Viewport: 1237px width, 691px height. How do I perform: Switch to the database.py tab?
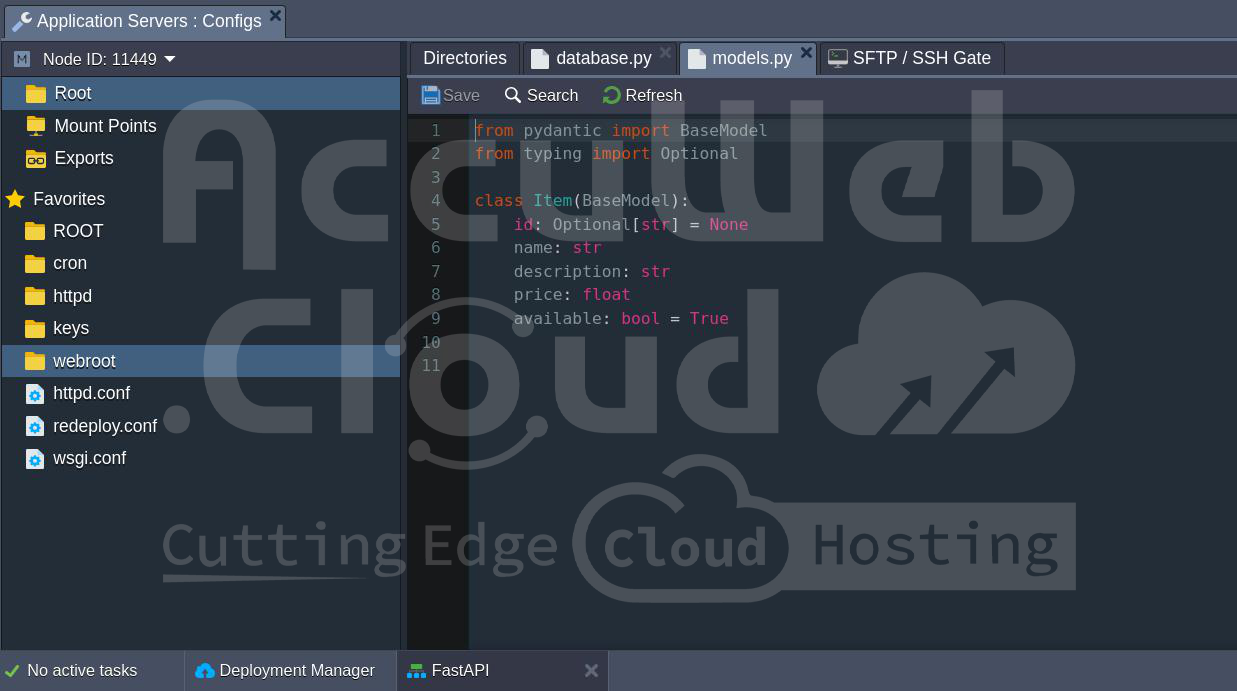[x=603, y=58]
